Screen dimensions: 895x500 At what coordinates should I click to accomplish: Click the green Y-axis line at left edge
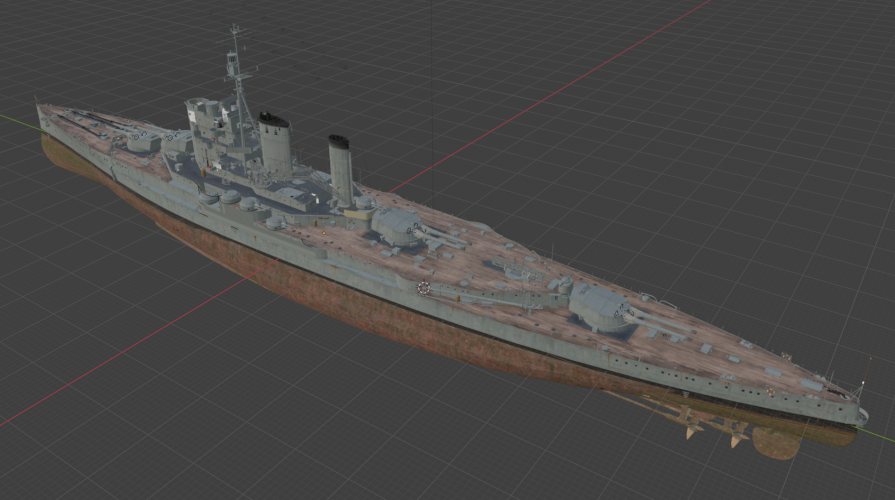coord(12,120)
